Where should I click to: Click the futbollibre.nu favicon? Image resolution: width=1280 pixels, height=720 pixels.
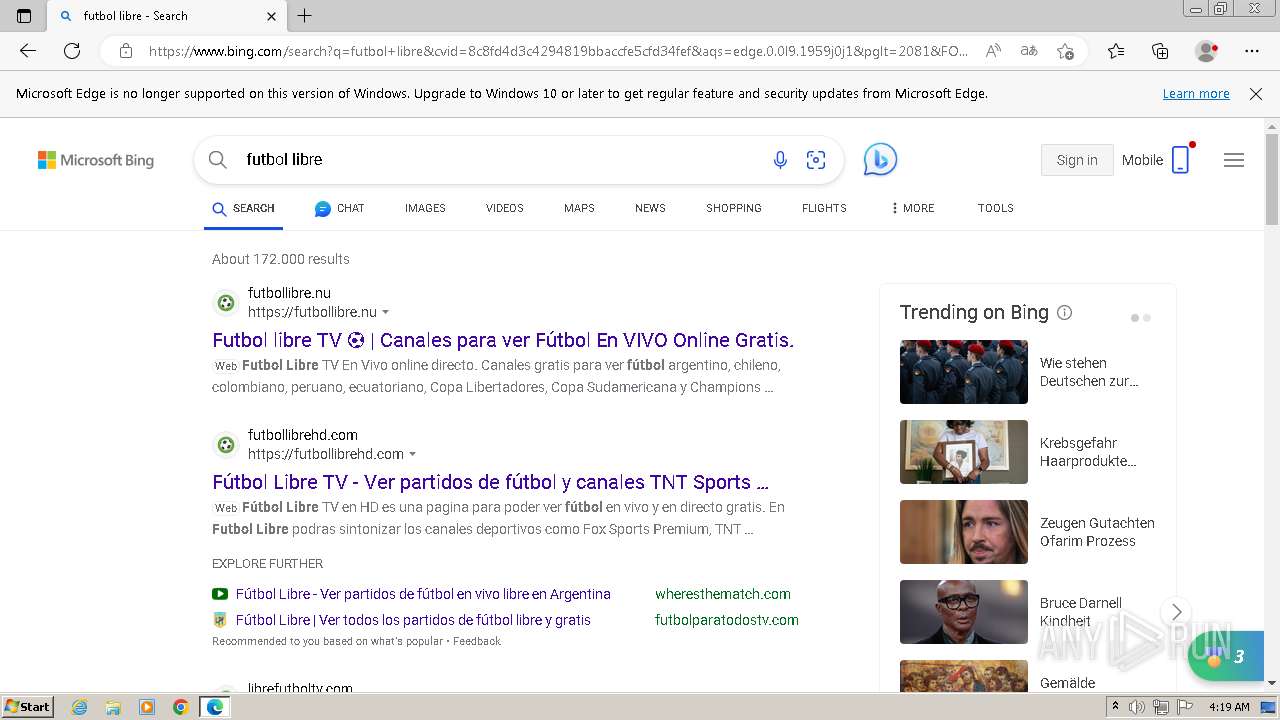(226, 303)
